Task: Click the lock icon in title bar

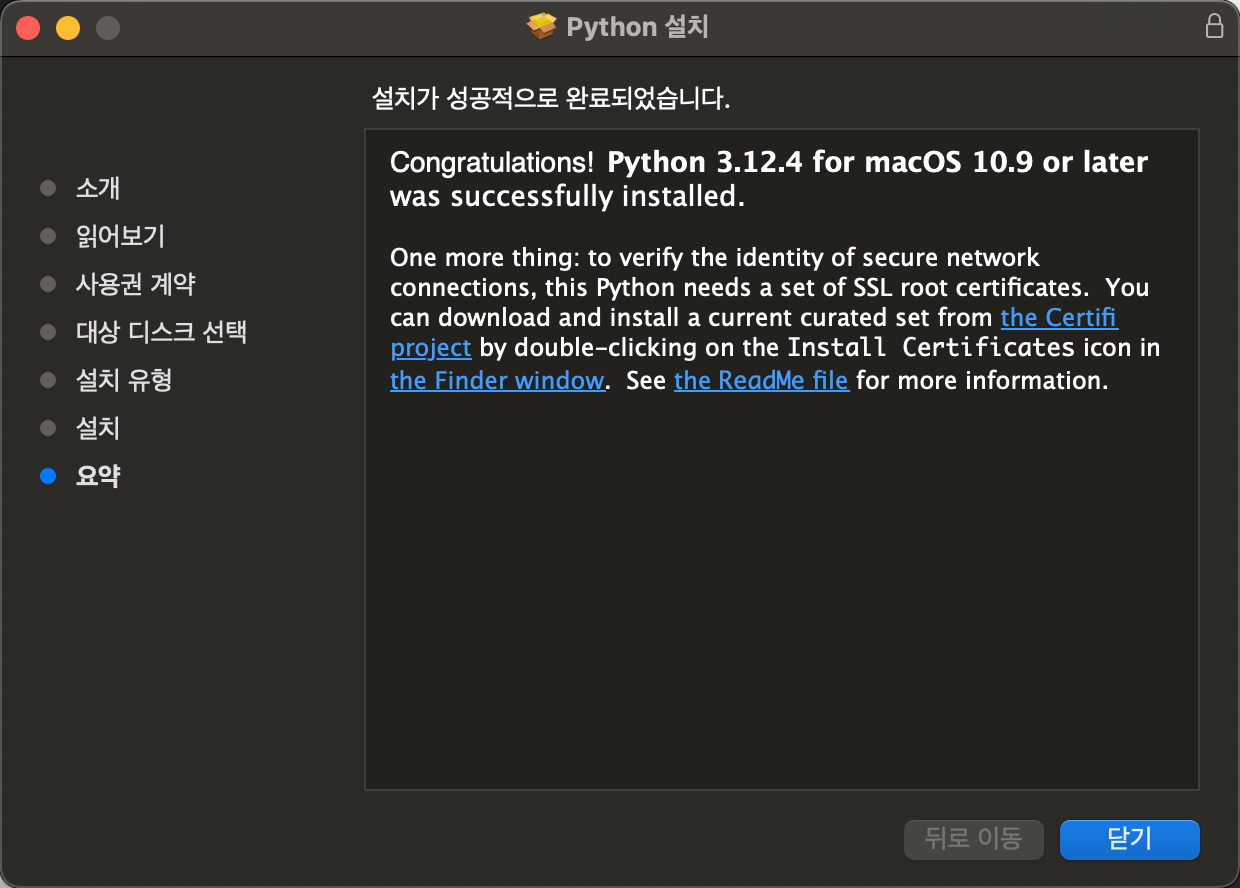Action: point(1214,26)
